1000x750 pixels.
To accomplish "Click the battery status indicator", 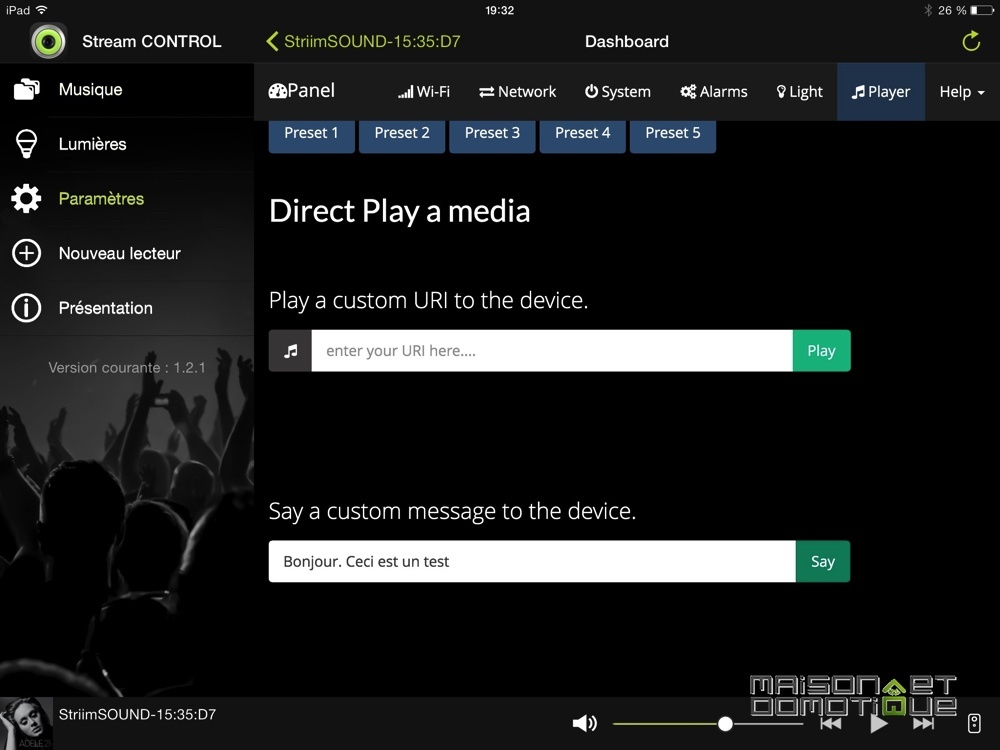I will pos(982,10).
